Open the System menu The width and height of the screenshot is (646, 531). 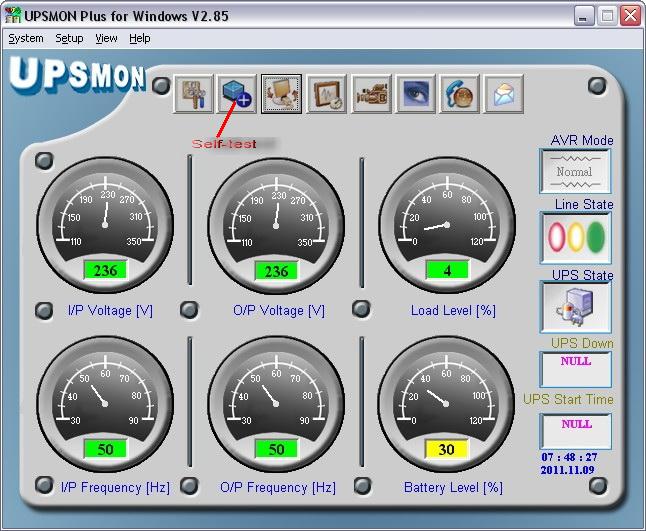point(26,38)
